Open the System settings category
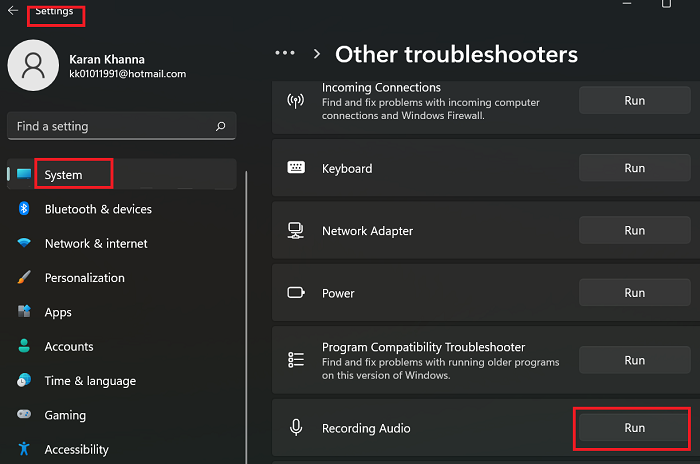The width and height of the screenshot is (700, 464). 64,175
